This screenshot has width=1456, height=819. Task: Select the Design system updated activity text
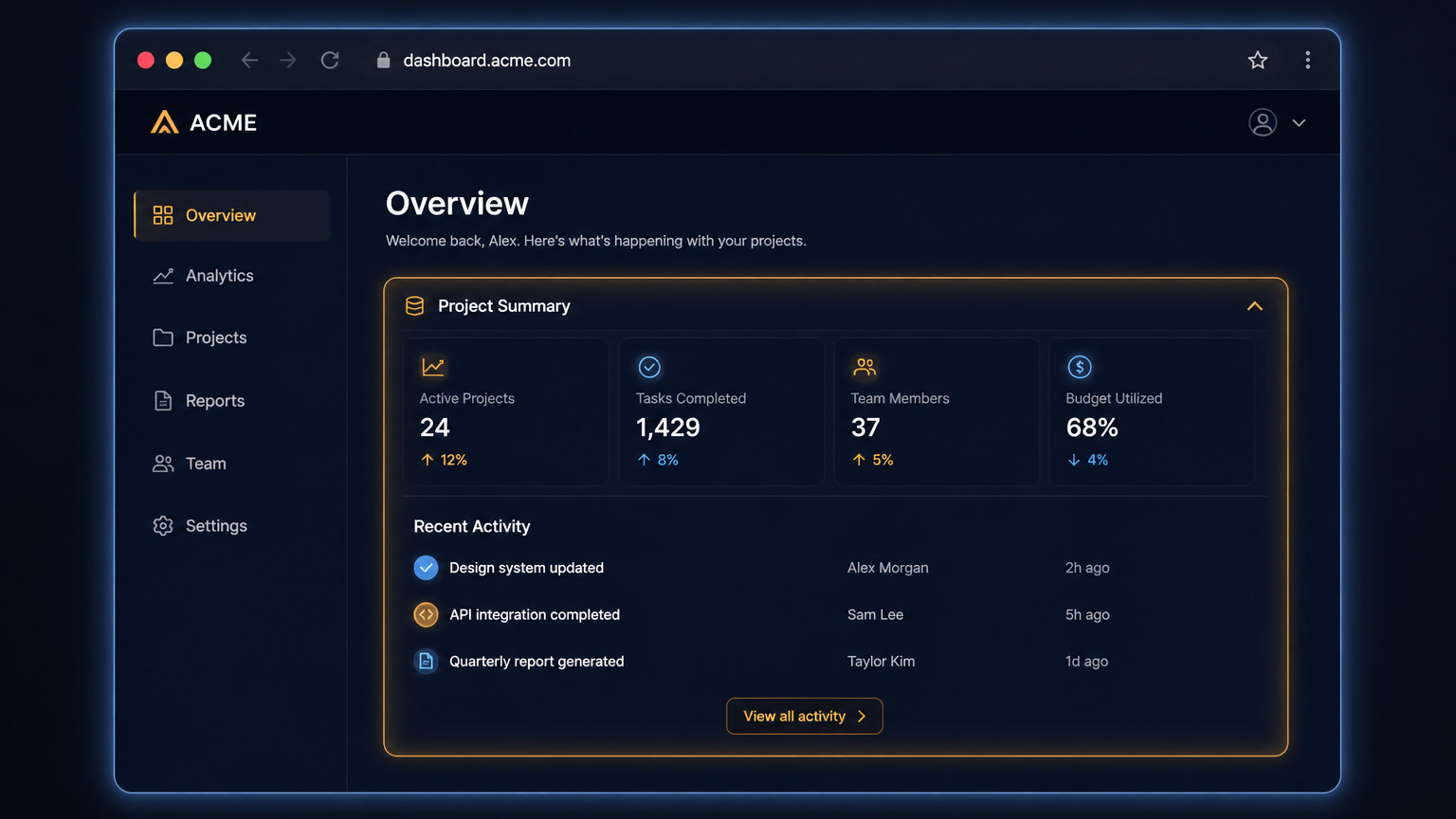coord(526,568)
